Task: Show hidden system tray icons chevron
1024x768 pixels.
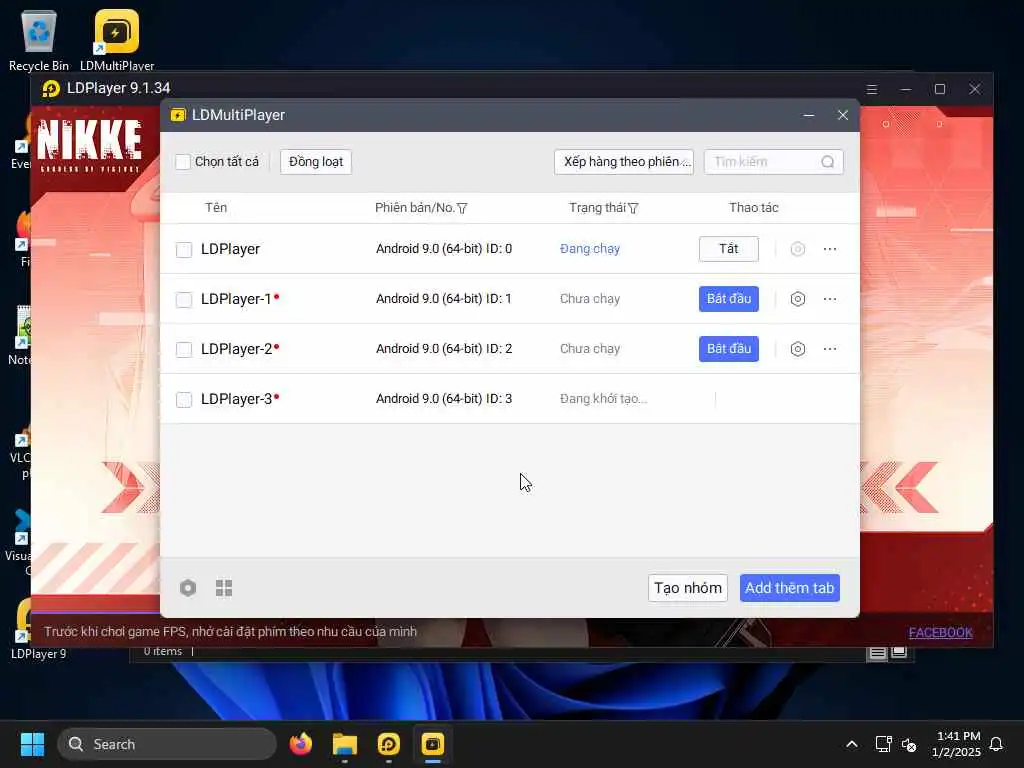Action: [x=852, y=744]
